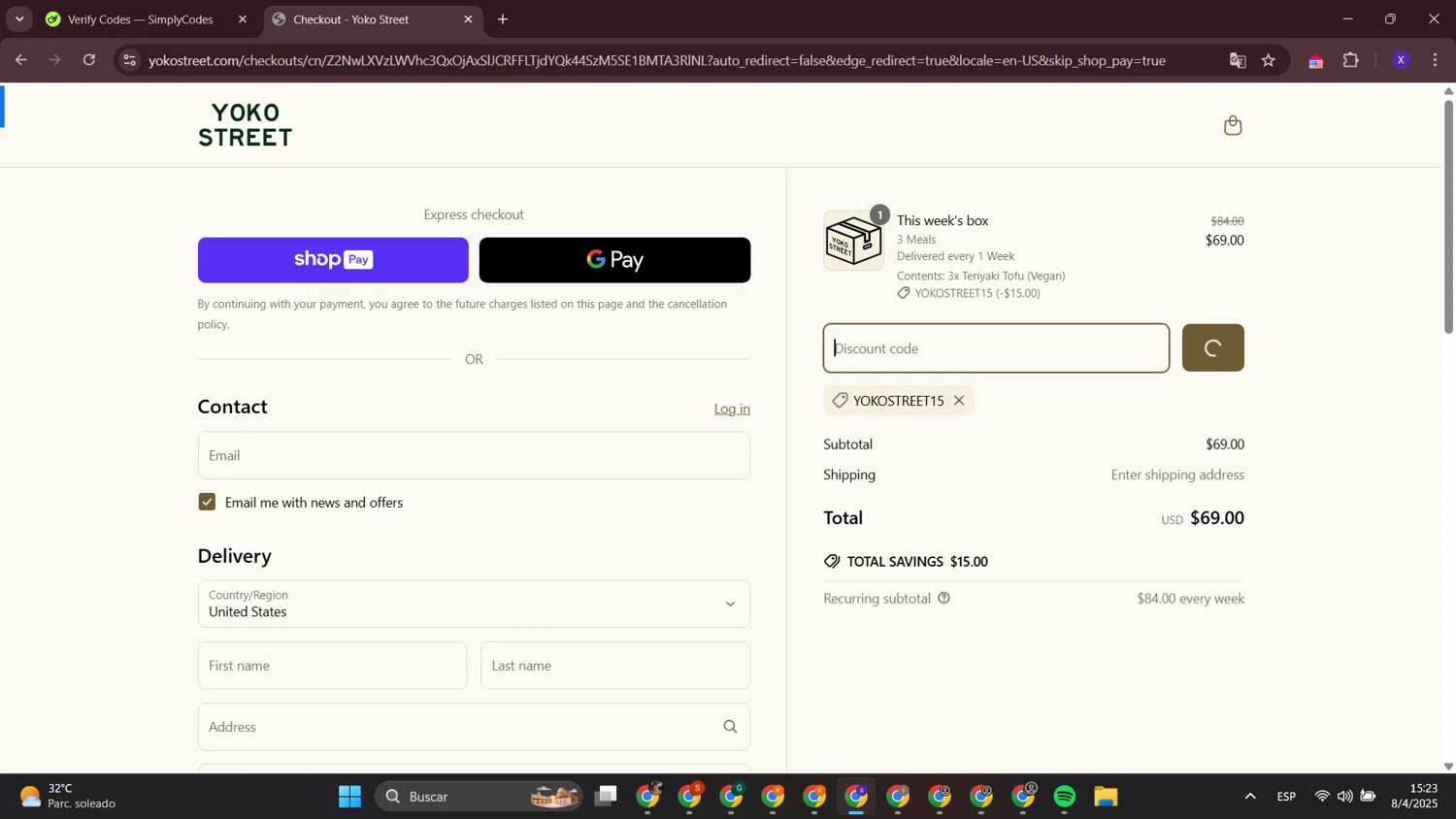This screenshot has height=819, width=1456.
Task: Click the recurring subtotal info icon
Action: pyautogui.click(x=943, y=599)
